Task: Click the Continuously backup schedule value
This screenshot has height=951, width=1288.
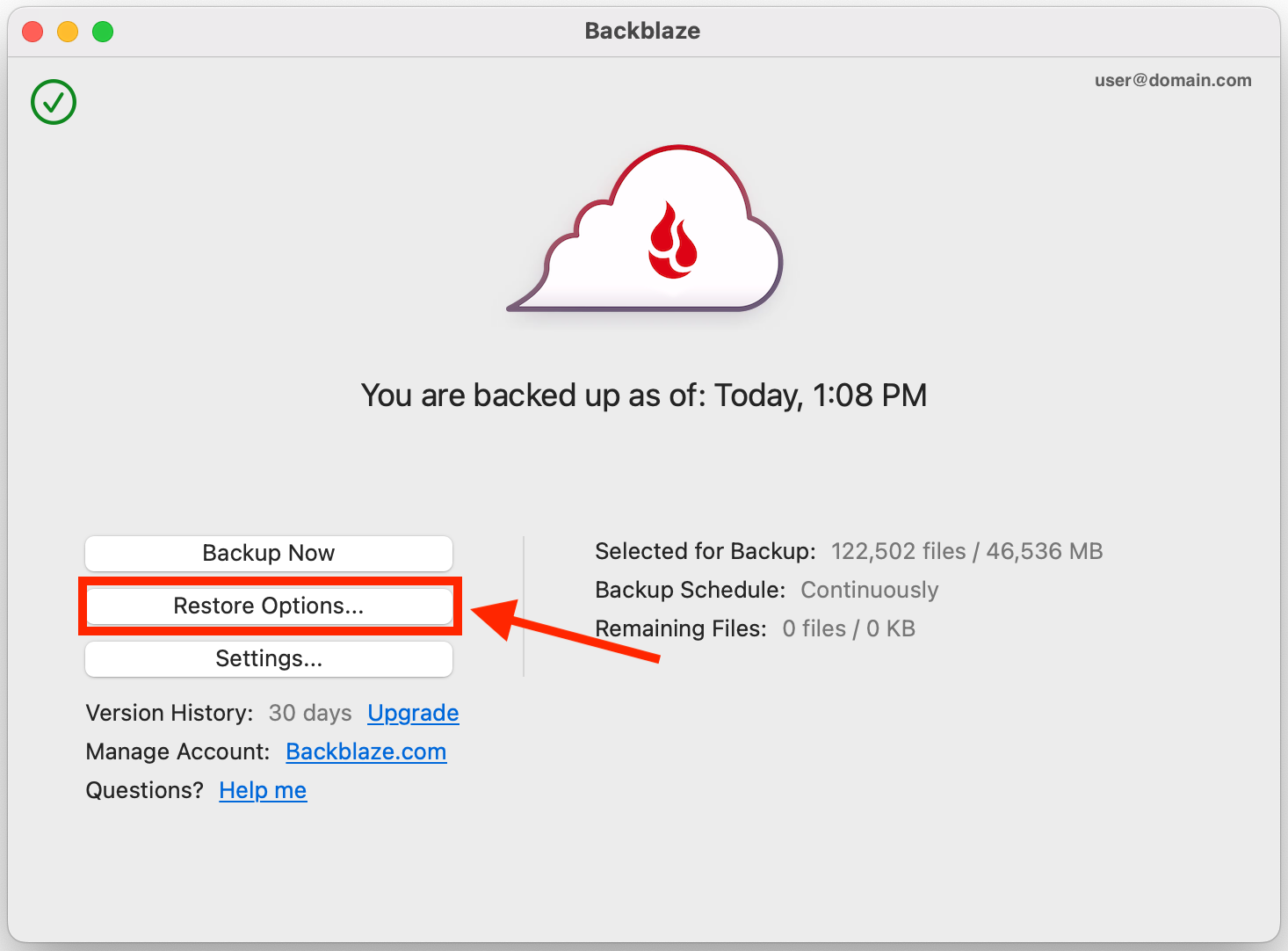Action: point(869,590)
